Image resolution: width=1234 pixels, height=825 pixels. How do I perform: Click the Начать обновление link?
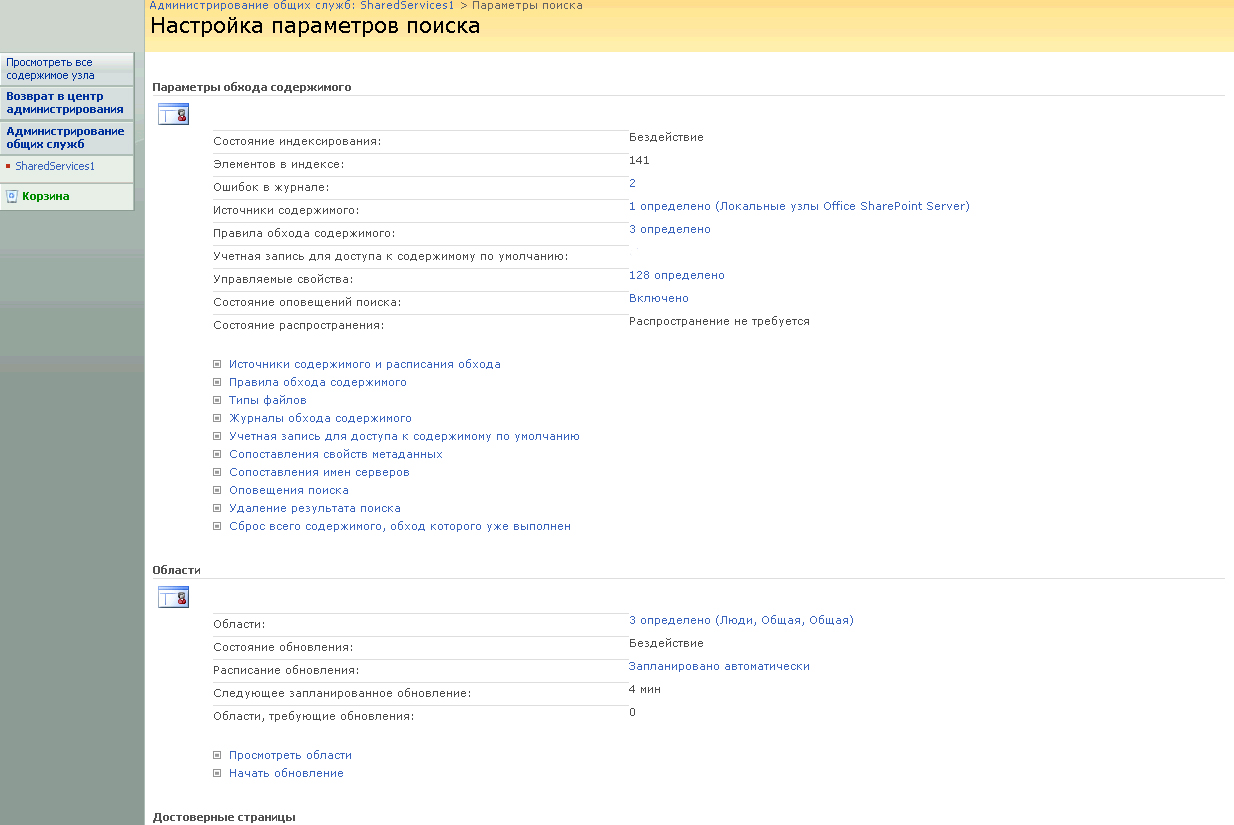pyautogui.click(x=286, y=774)
